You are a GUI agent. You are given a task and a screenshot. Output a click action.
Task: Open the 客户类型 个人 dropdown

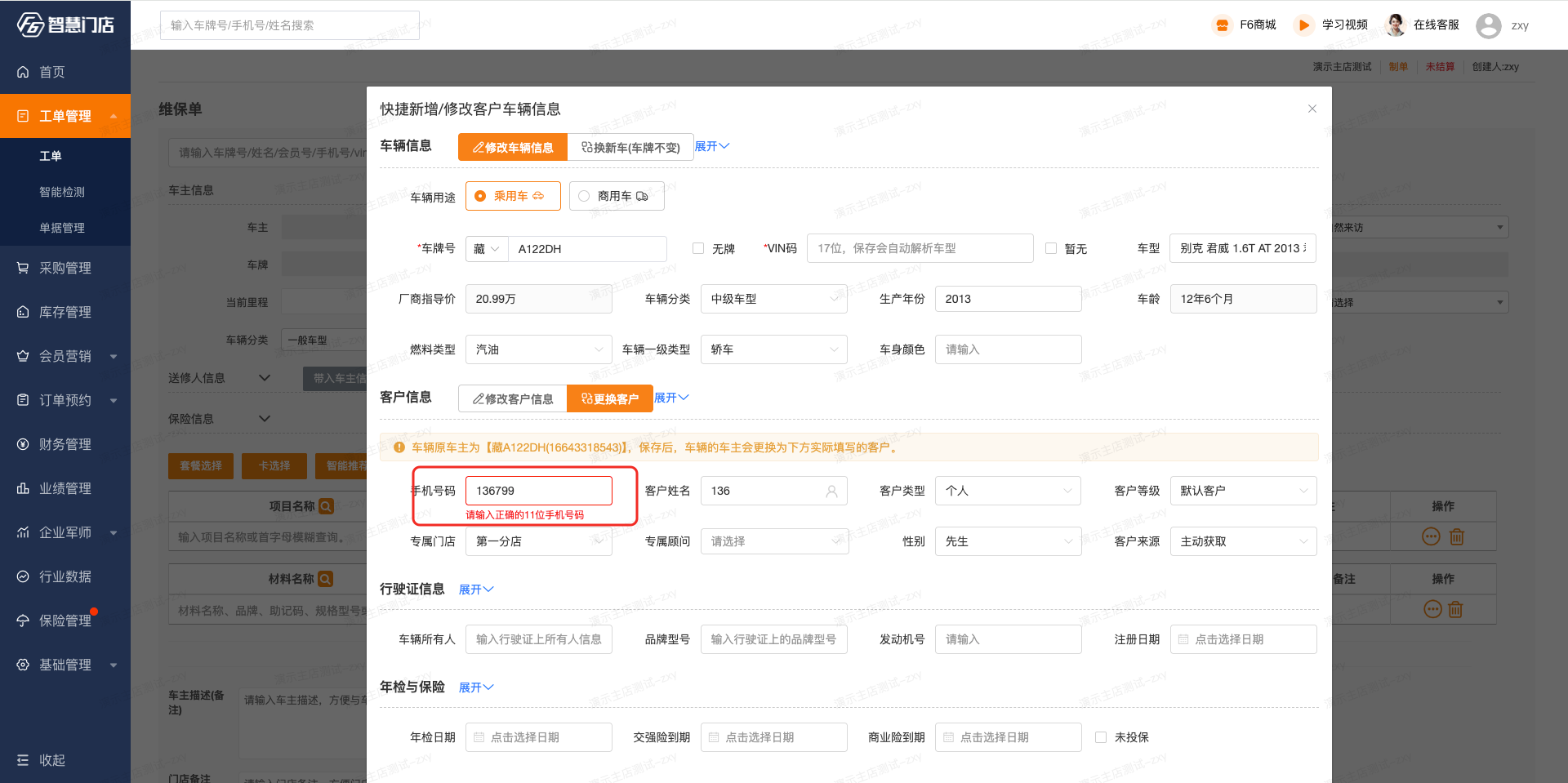coord(1008,491)
